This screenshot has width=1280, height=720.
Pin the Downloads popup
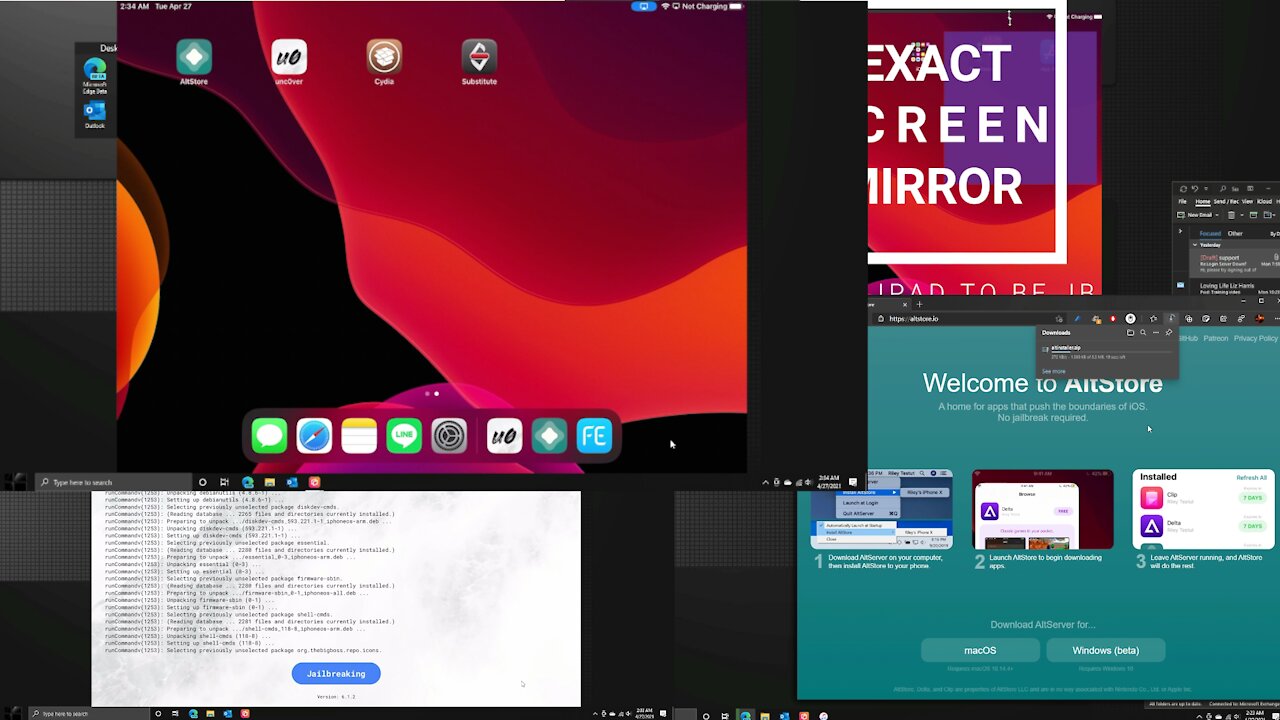(x=1169, y=332)
